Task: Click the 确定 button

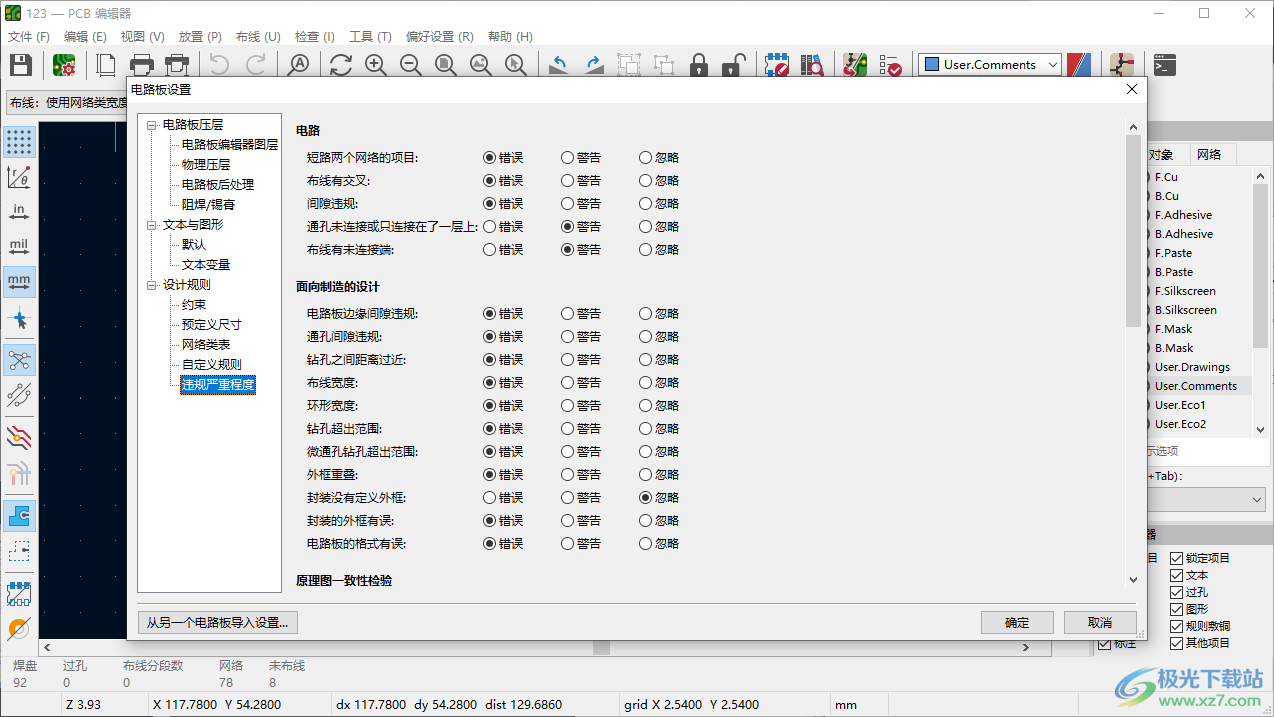Action: tap(1017, 622)
